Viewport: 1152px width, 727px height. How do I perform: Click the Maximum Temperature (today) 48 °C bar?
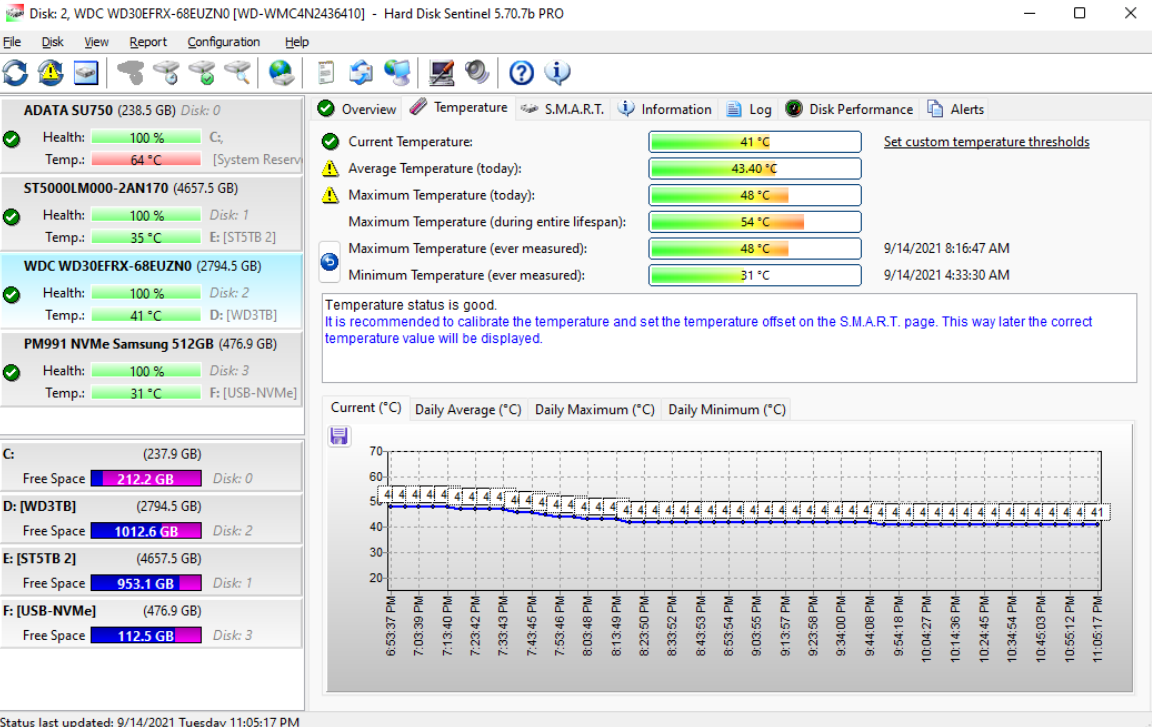[755, 195]
